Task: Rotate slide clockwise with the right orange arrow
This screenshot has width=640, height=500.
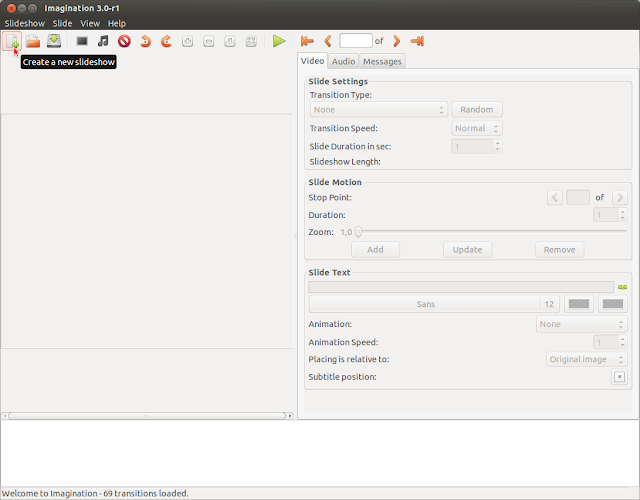Action: click(166, 41)
